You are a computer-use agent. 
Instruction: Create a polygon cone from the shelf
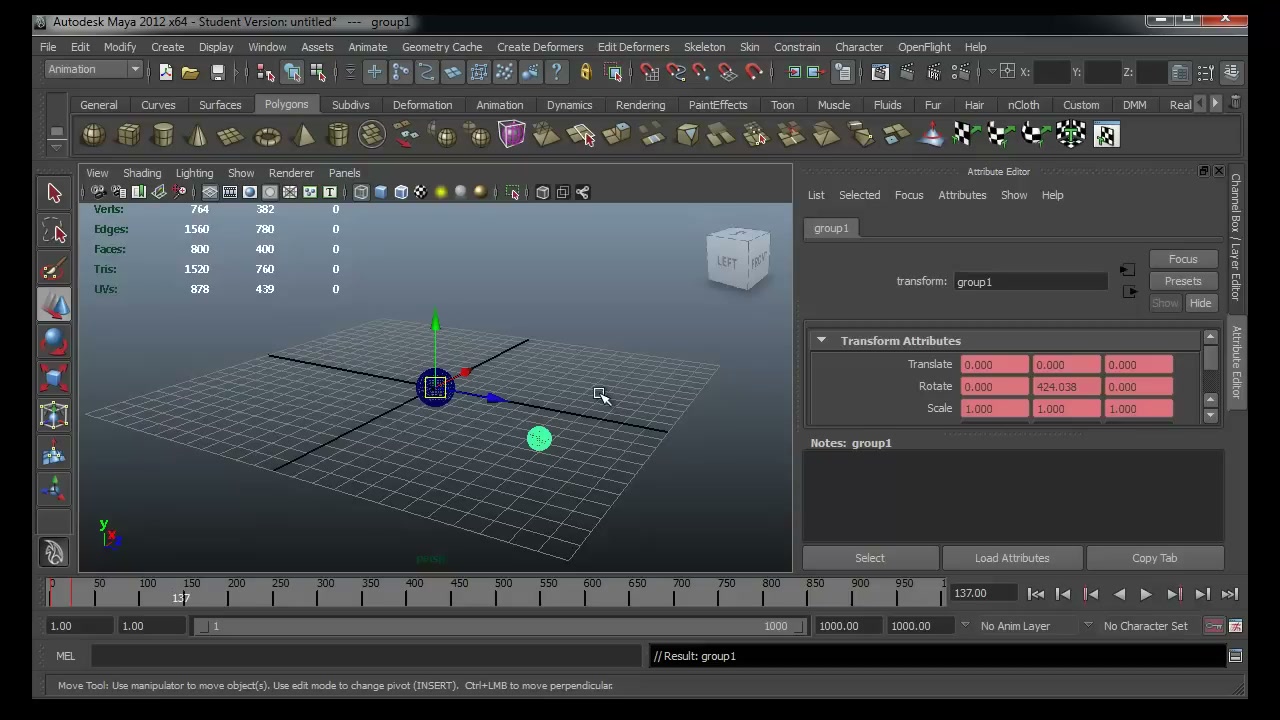[197, 135]
